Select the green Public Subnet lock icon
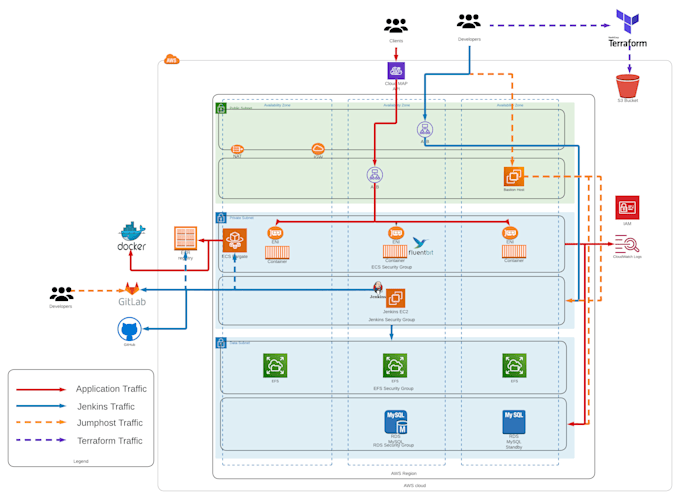The image size is (680, 499). pos(221,108)
